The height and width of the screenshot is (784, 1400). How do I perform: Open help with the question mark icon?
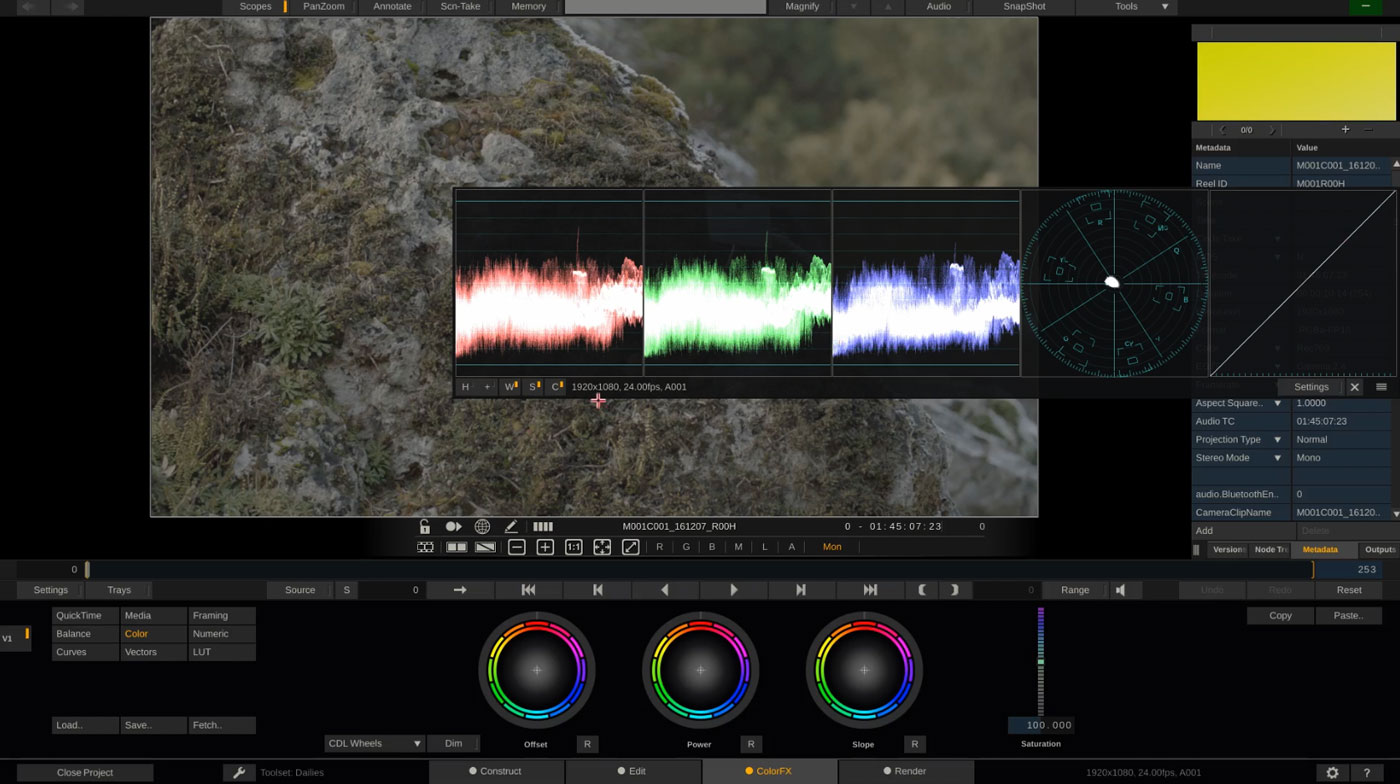pos(1366,773)
